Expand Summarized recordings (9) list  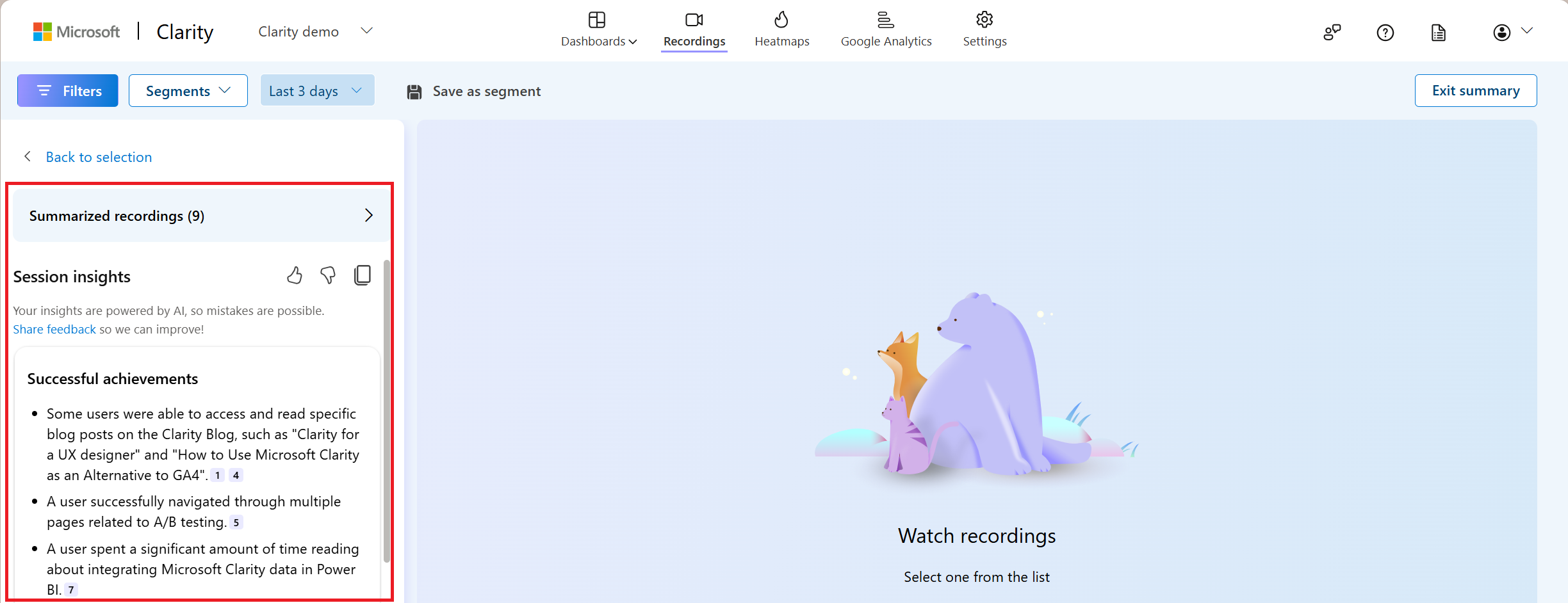point(201,216)
